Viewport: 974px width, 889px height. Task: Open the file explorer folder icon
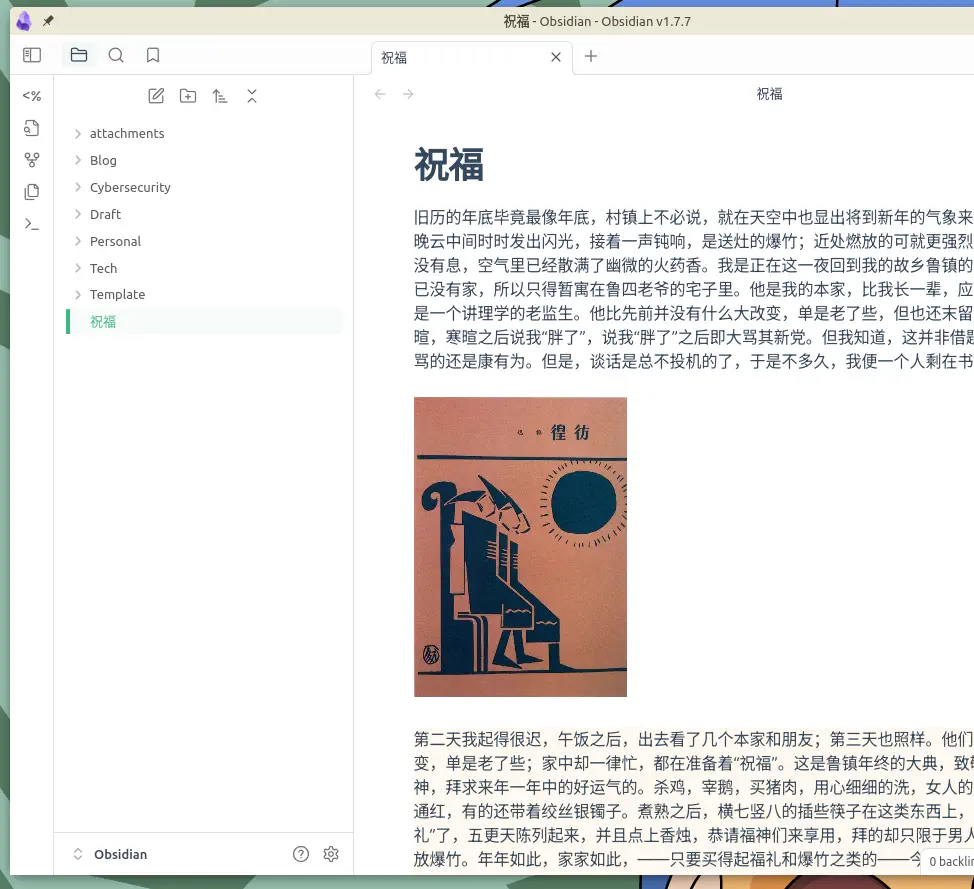point(79,55)
